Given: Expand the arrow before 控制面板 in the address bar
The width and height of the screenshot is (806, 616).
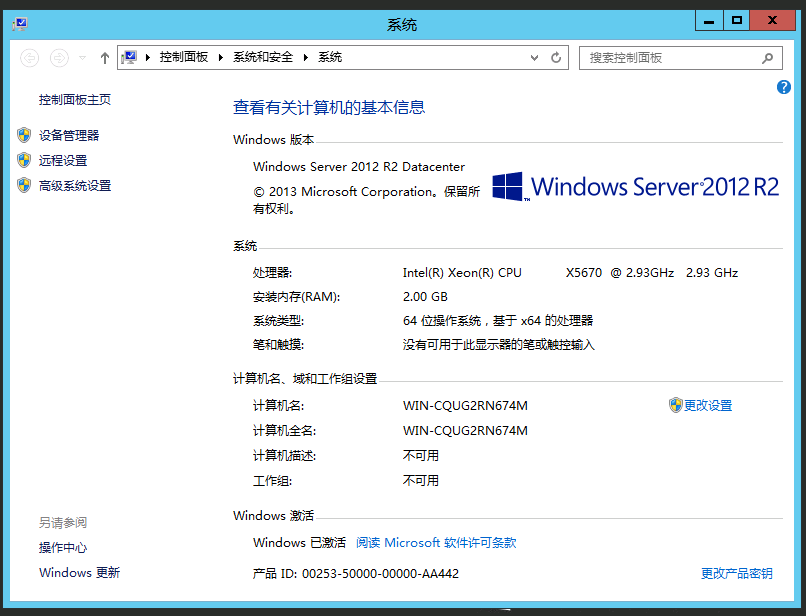Looking at the screenshot, I should click(x=148, y=57).
